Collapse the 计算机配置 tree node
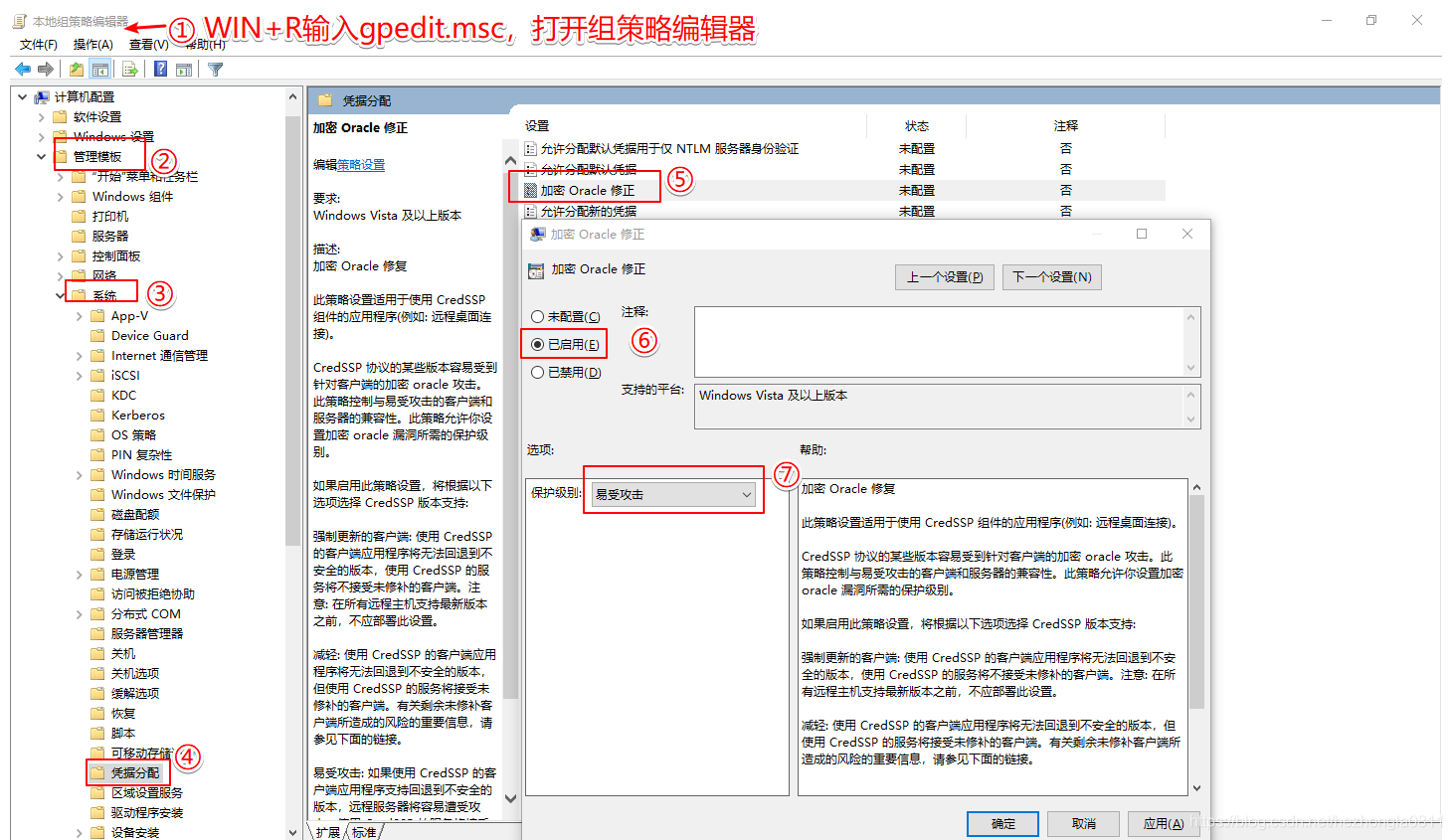1452x840 pixels. click(x=22, y=96)
